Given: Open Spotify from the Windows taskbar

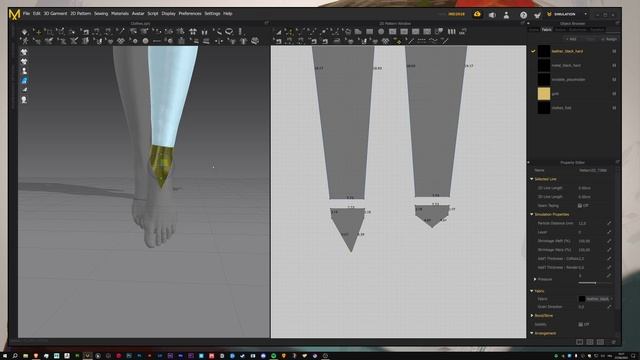Looking at the screenshot, I should pos(273,356).
